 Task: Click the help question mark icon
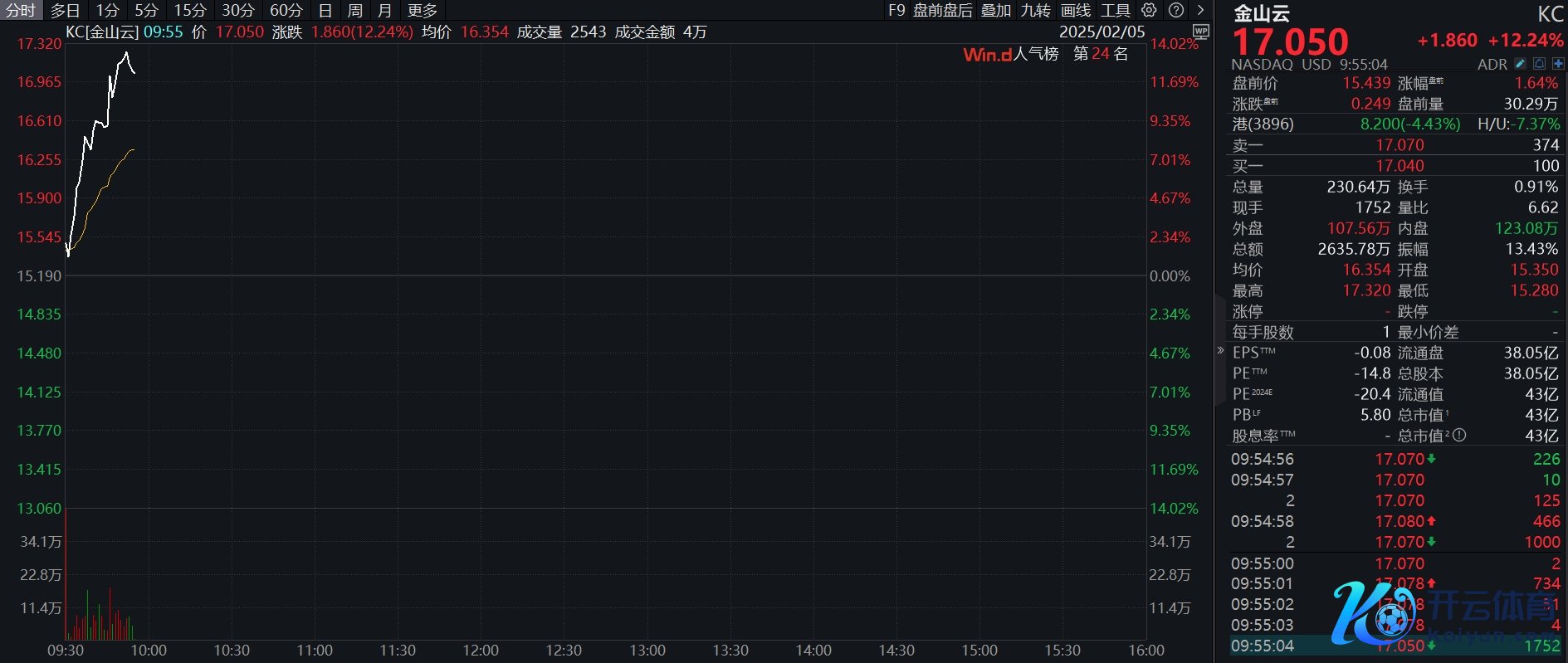(x=1176, y=11)
